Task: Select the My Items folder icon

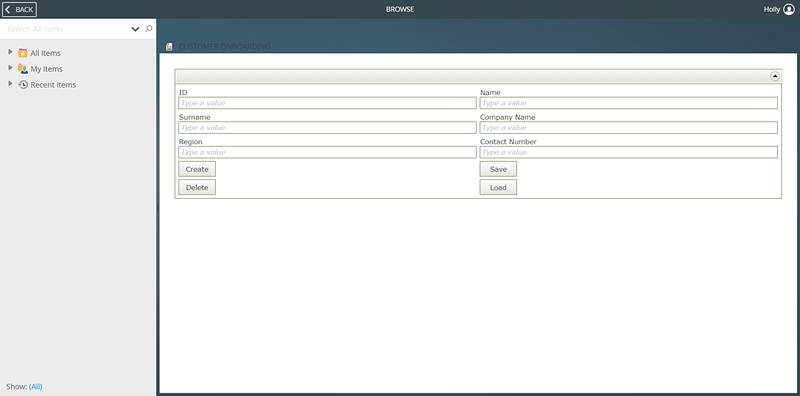Action: click(22, 68)
